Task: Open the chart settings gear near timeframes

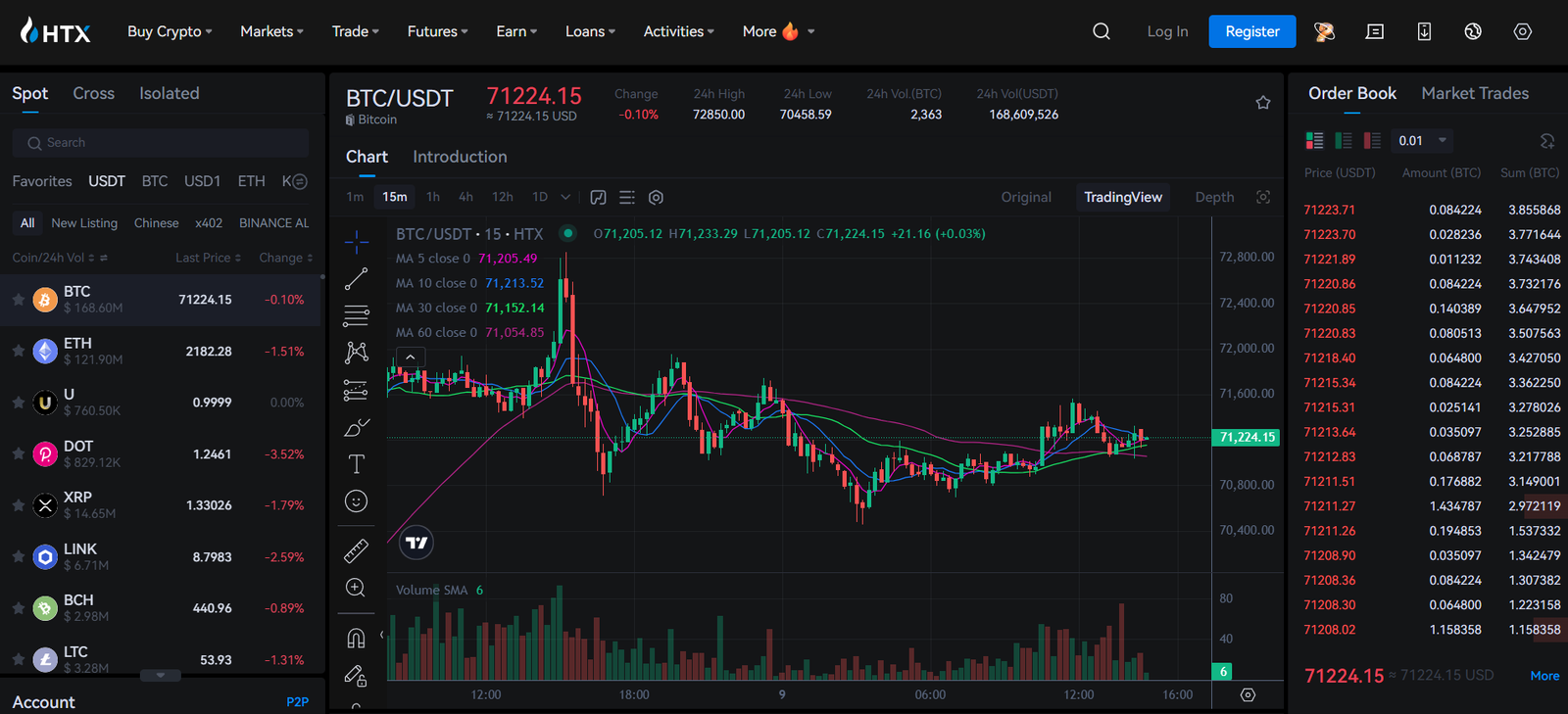Action: point(657,198)
